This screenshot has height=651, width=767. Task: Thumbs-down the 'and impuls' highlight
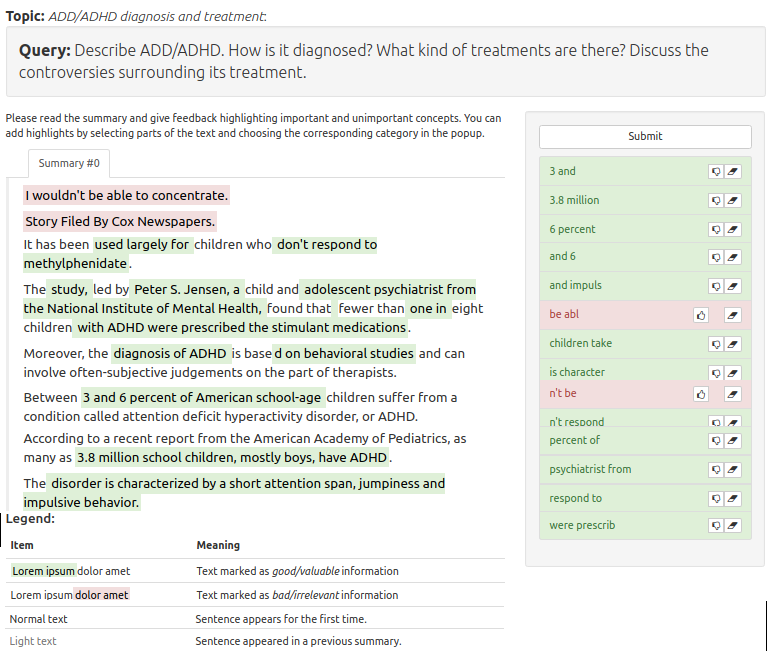tap(715, 286)
